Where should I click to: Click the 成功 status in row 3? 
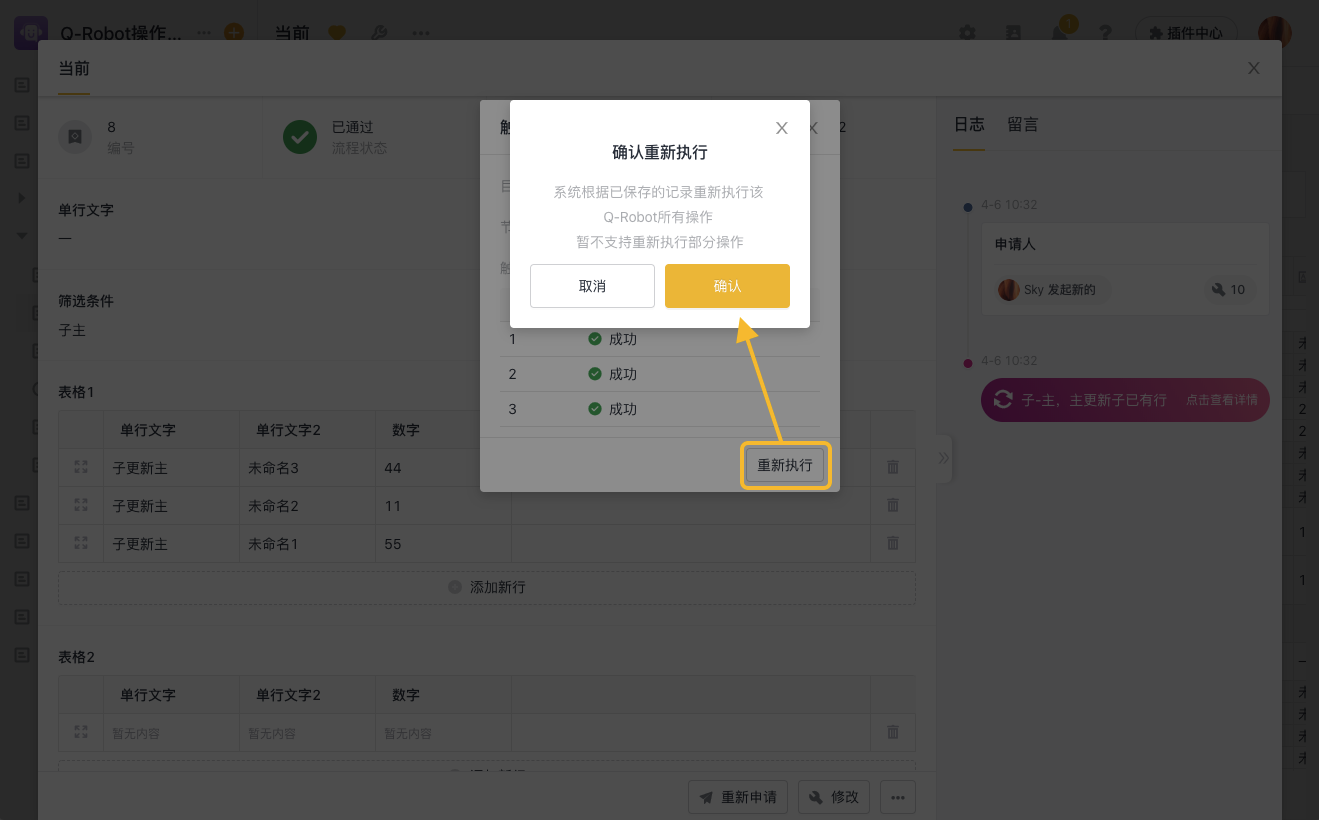613,409
